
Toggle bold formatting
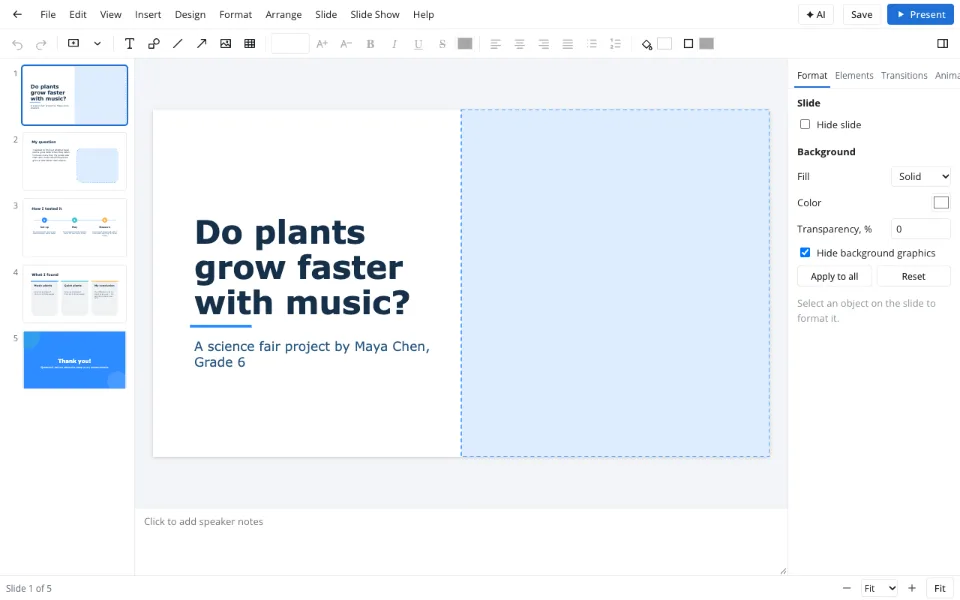point(370,43)
